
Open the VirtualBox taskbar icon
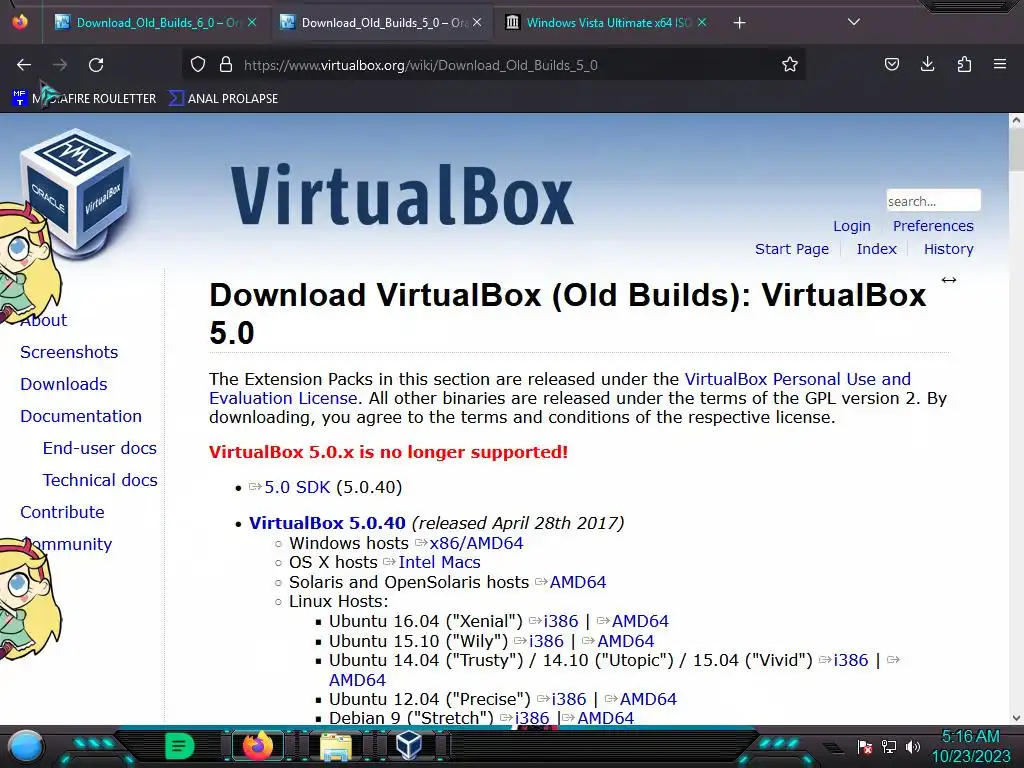click(x=409, y=745)
